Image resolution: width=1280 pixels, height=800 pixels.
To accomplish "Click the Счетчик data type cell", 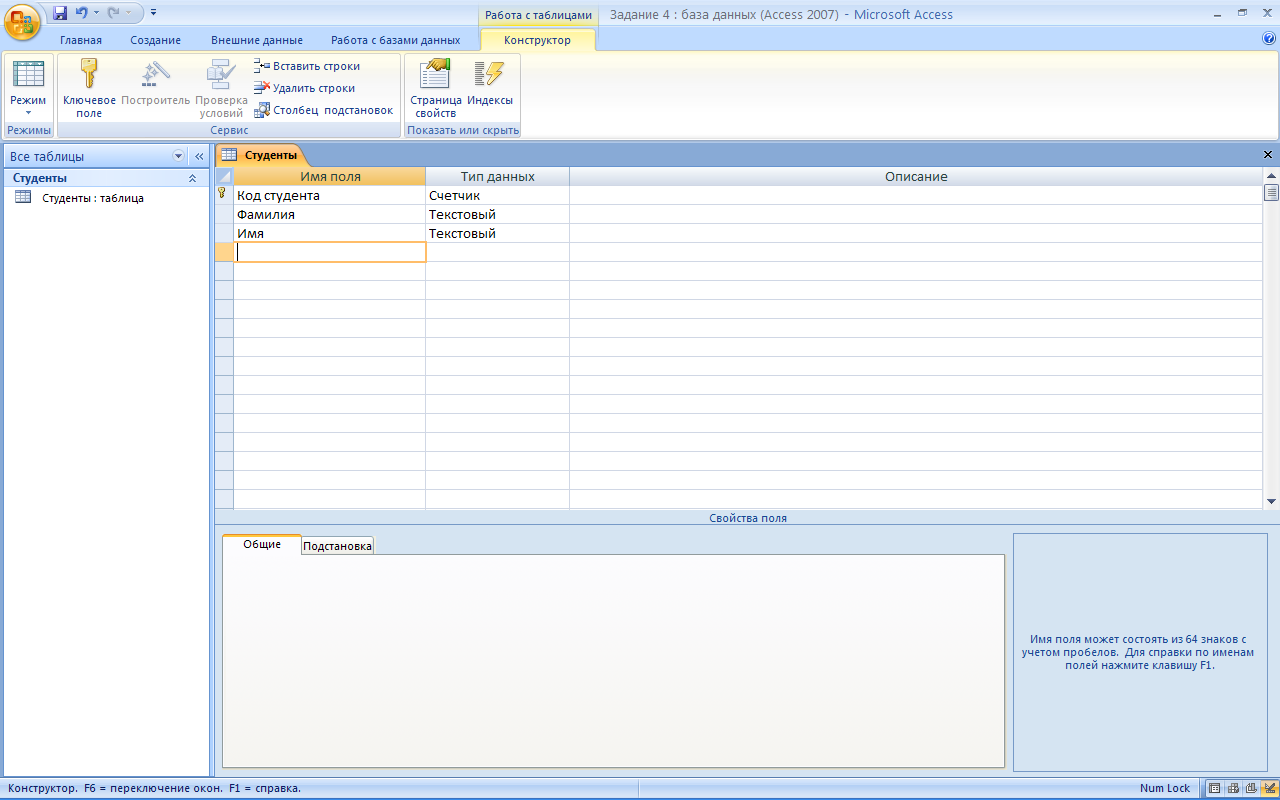I will [498, 196].
